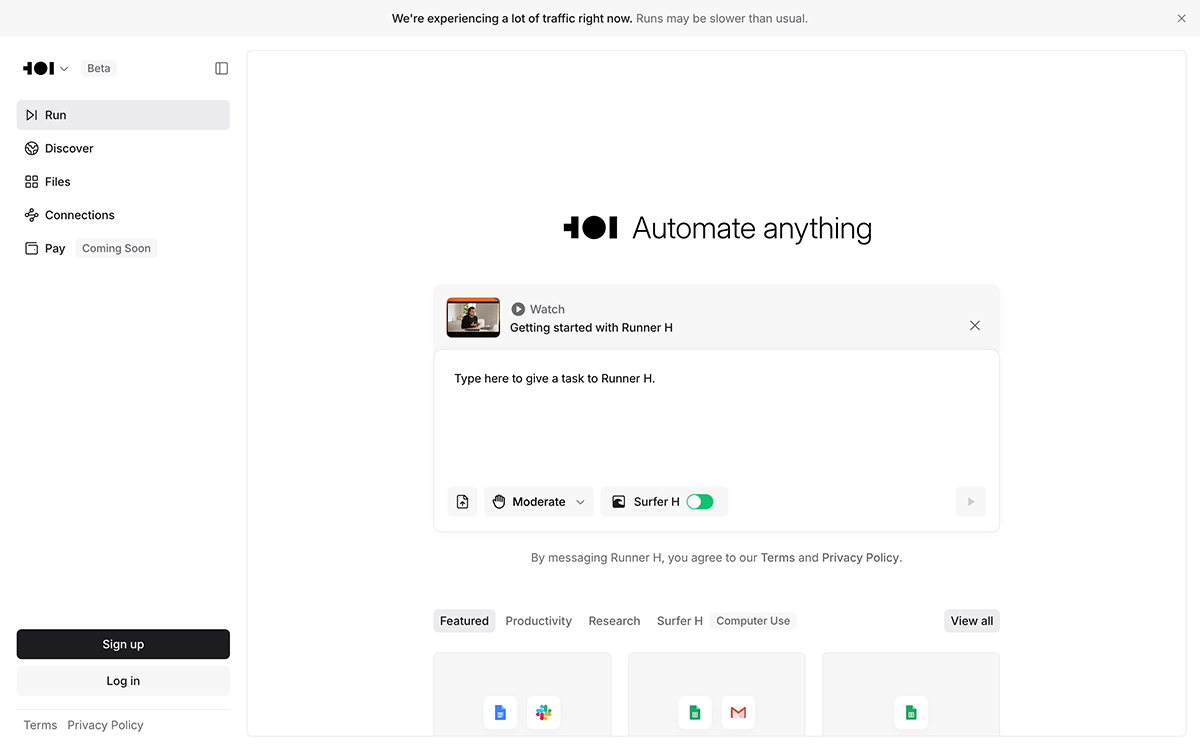
Task: Click the Gmail icon in template card
Action: (738, 713)
